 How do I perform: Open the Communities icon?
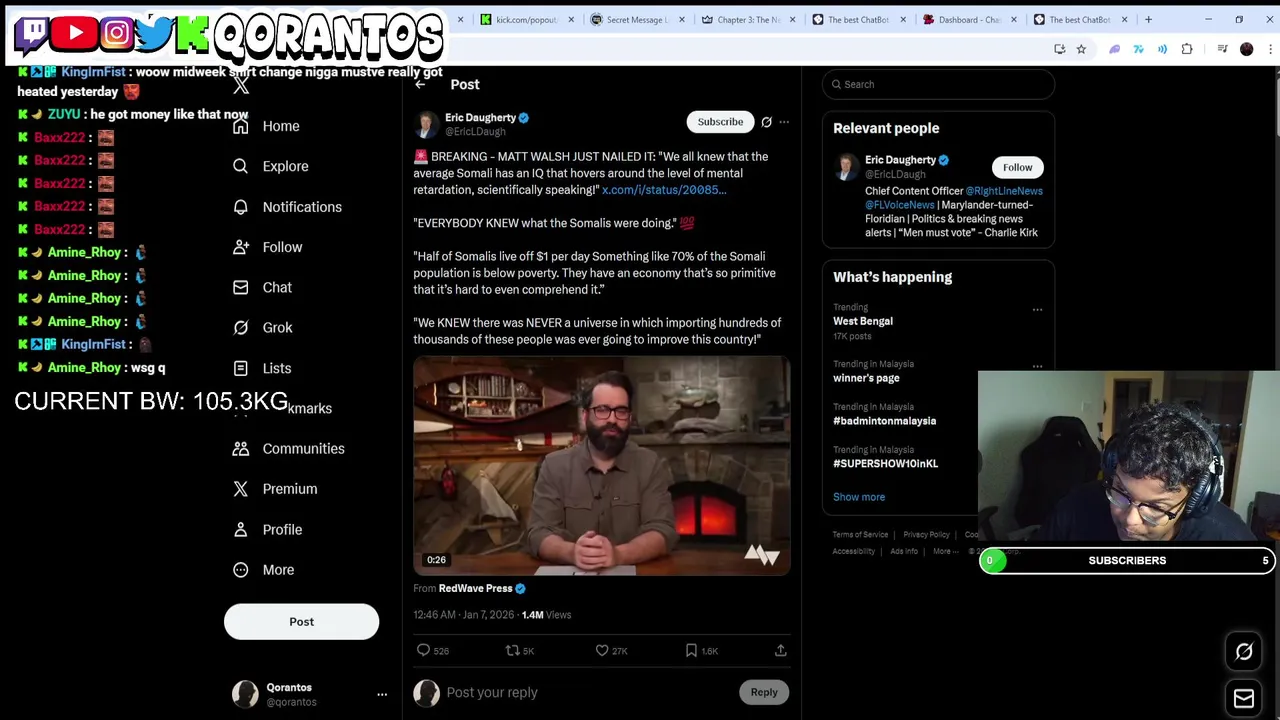click(x=240, y=448)
